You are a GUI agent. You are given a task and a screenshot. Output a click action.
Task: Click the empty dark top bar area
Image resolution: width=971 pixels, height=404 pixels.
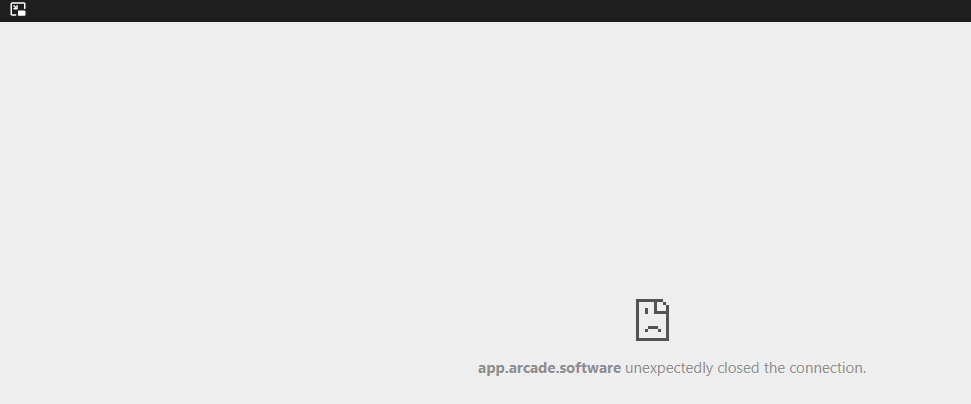(495, 11)
